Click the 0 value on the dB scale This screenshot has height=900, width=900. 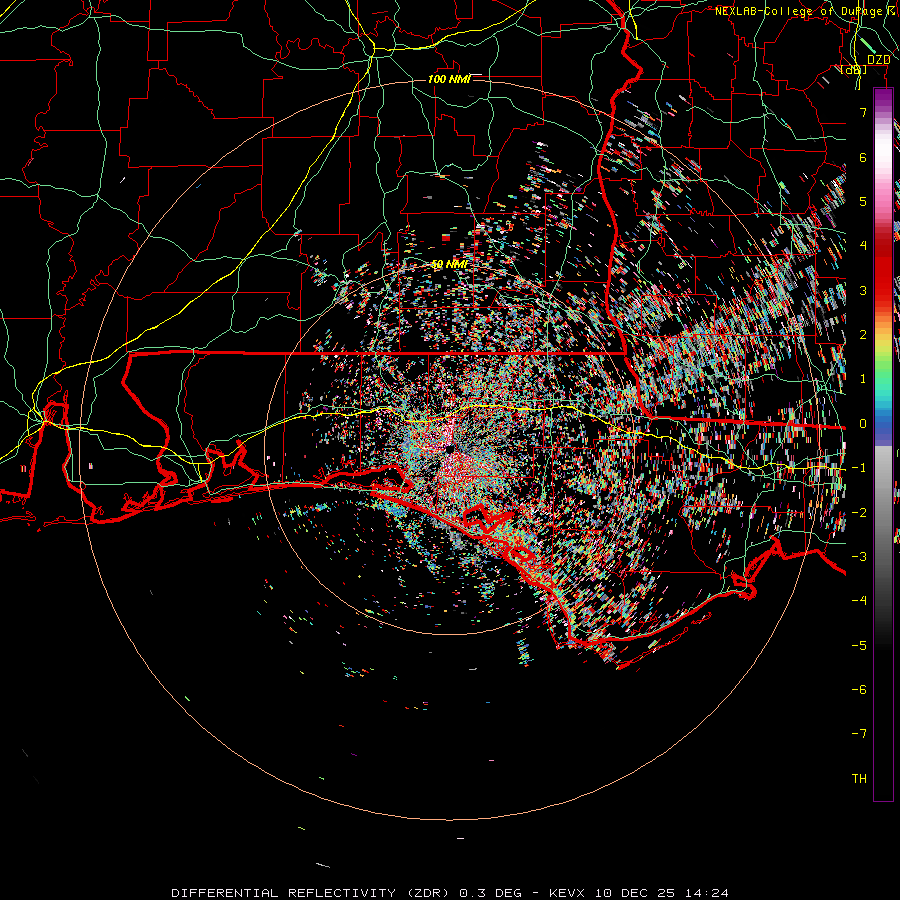[863, 424]
